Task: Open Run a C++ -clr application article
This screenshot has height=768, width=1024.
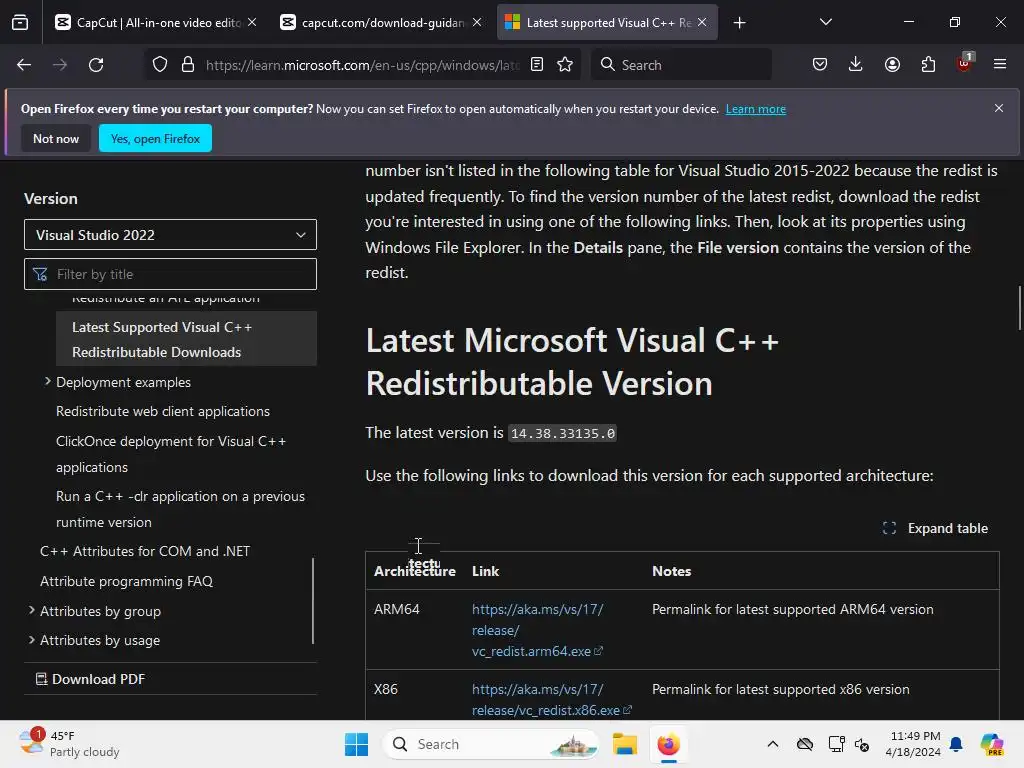Action: click(x=180, y=509)
